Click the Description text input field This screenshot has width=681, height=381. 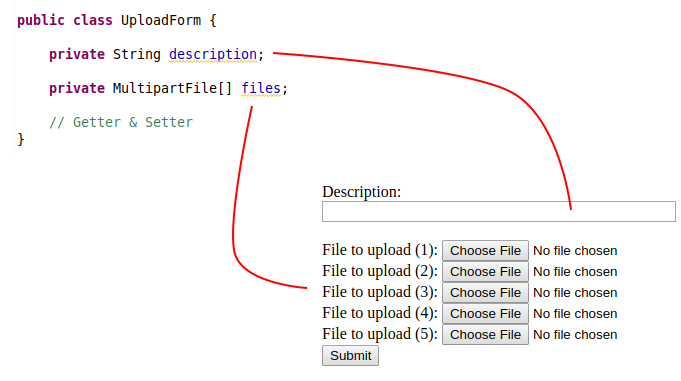pos(499,212)
